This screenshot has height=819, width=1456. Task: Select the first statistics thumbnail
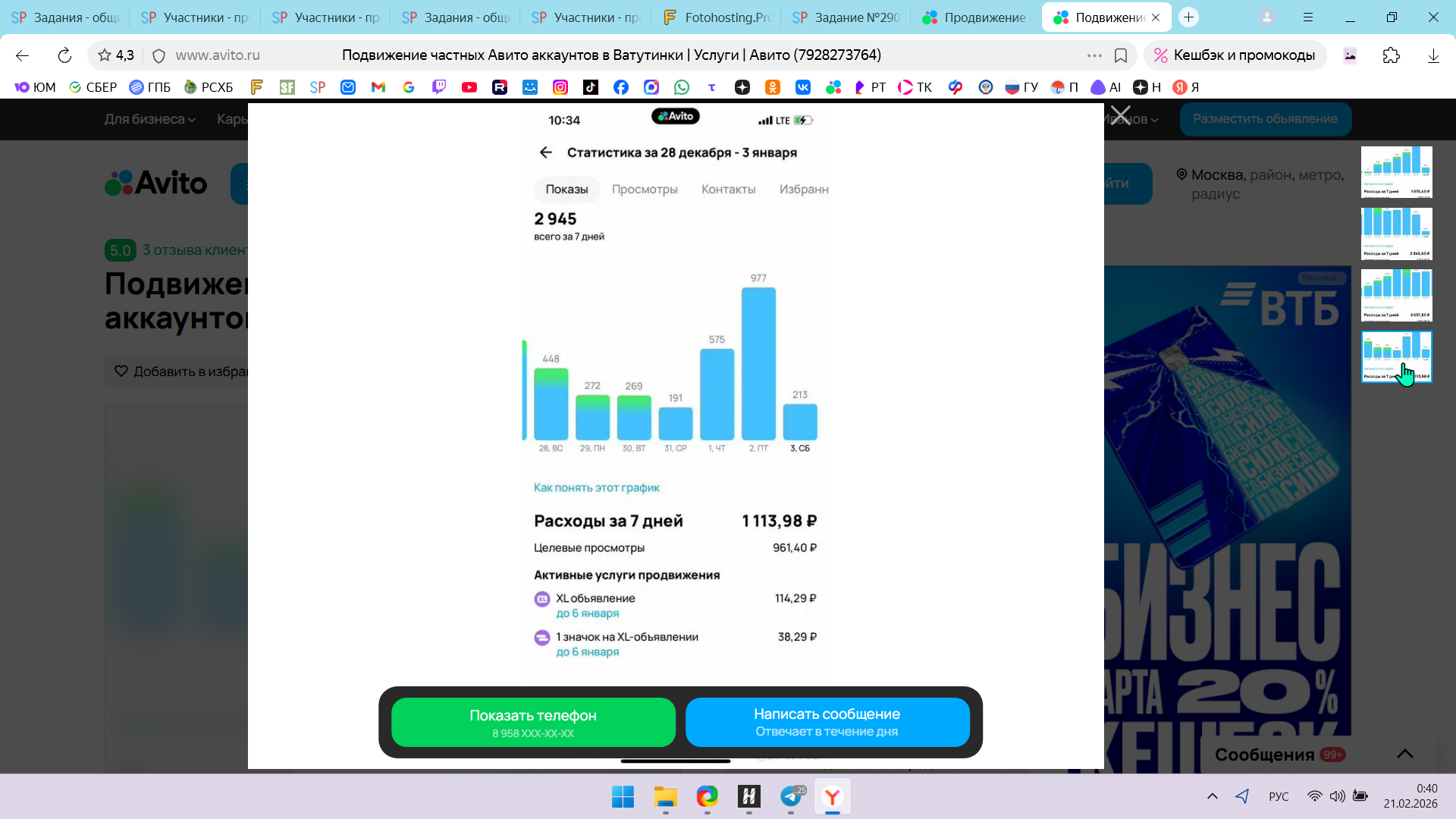(1396, 172)
